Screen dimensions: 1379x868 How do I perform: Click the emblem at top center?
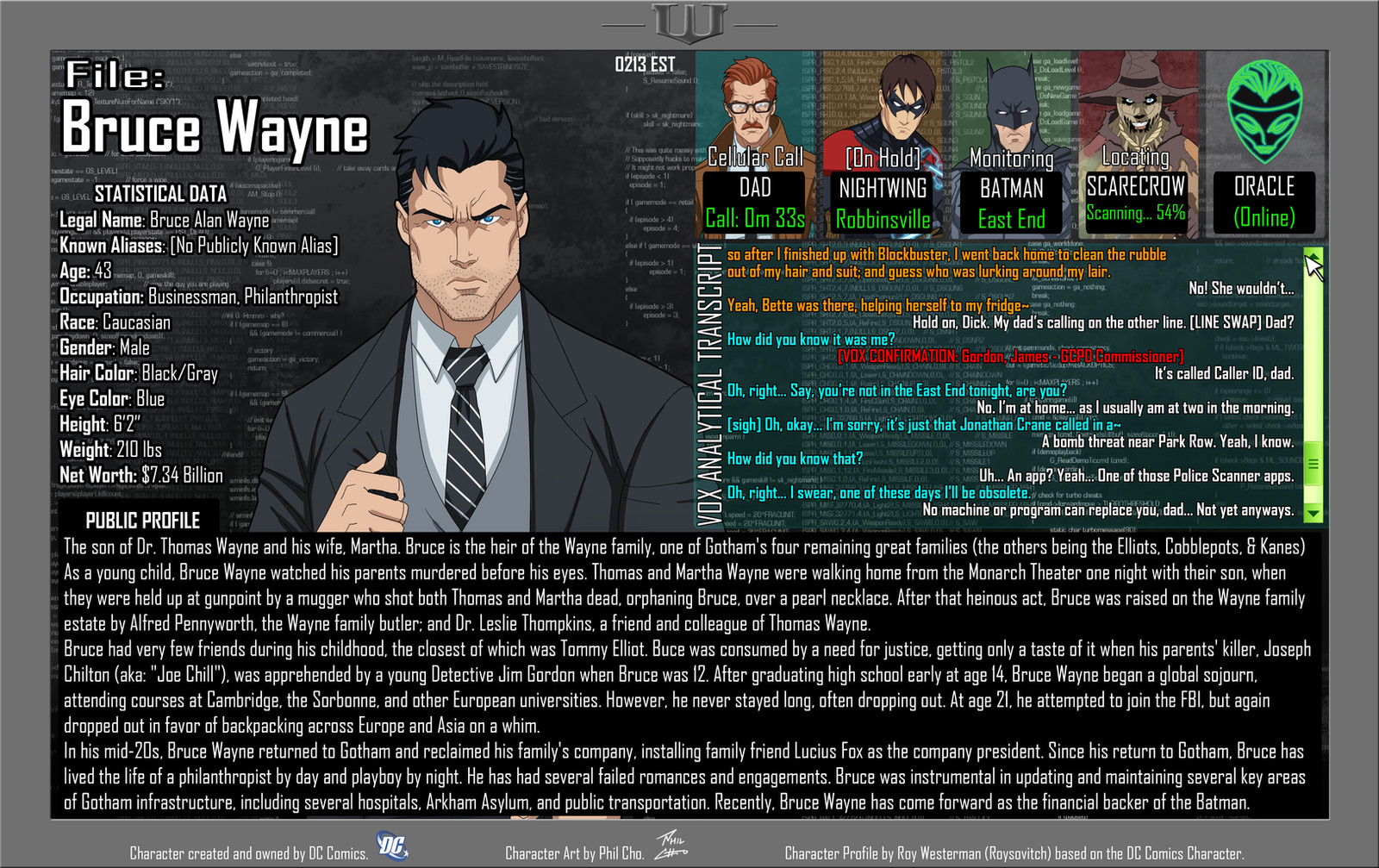[x=689, y=22]
